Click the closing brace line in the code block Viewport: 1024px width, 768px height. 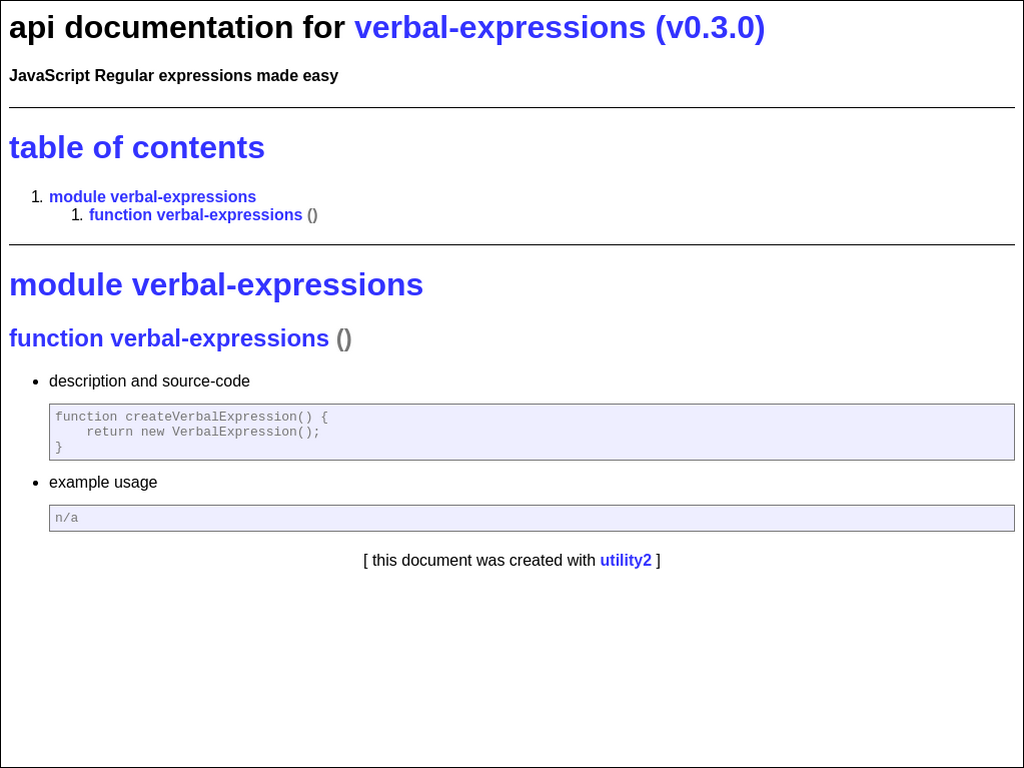[59, 447]
